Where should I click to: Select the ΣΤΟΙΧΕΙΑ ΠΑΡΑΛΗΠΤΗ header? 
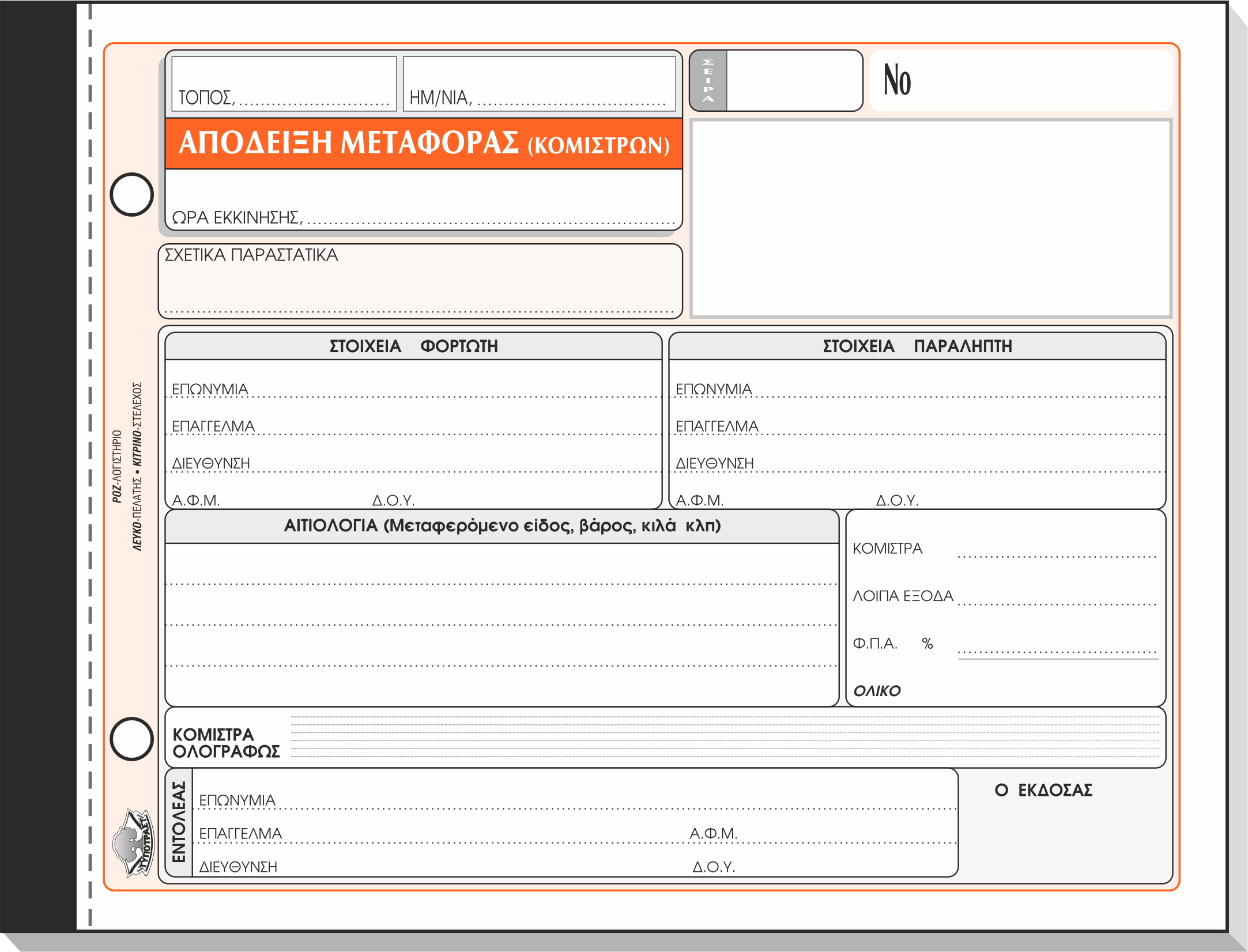pos(917,346)
